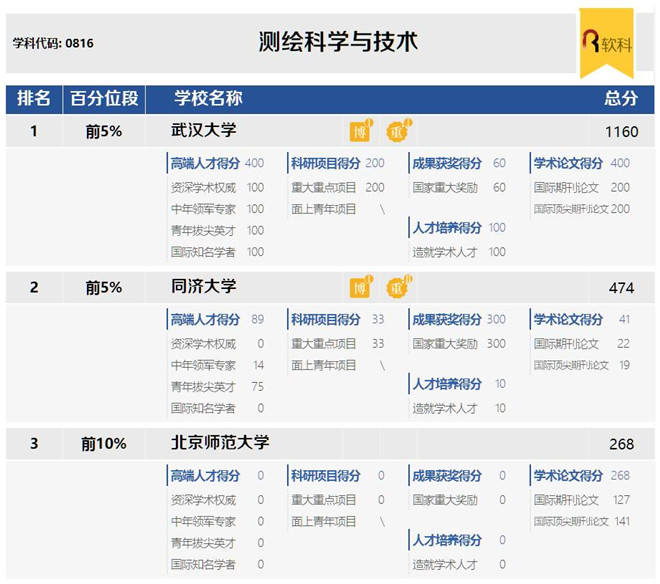Select the title 测绘科学与技术

click(338, 42)
